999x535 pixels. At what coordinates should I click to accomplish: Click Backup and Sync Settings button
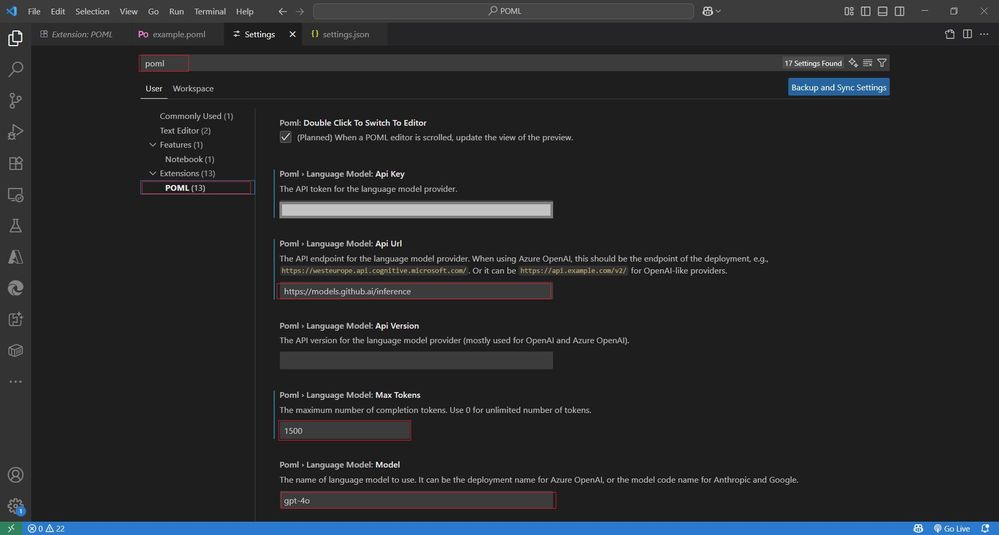(x=838, y=87)
